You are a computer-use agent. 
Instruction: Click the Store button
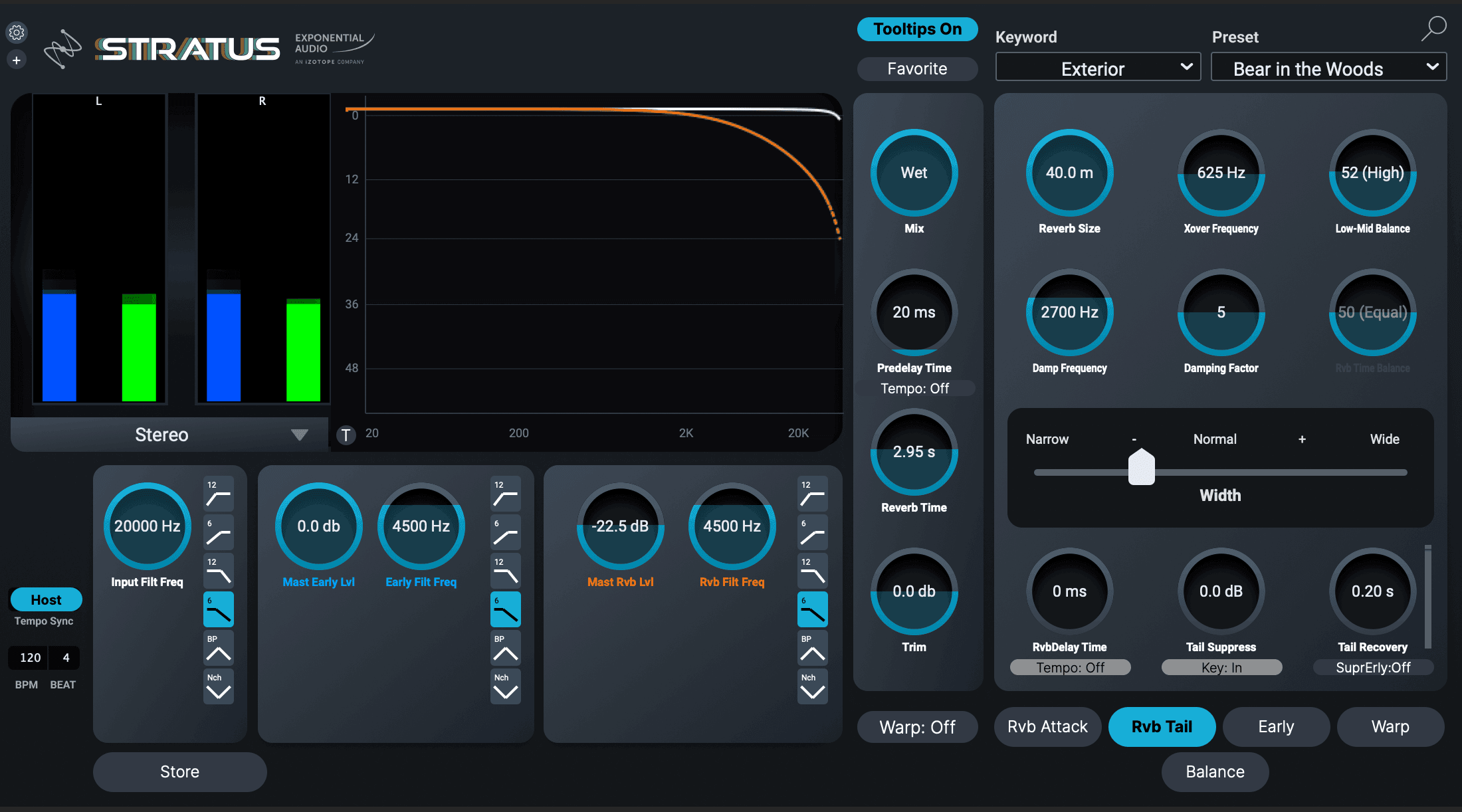tap(179, 771)
